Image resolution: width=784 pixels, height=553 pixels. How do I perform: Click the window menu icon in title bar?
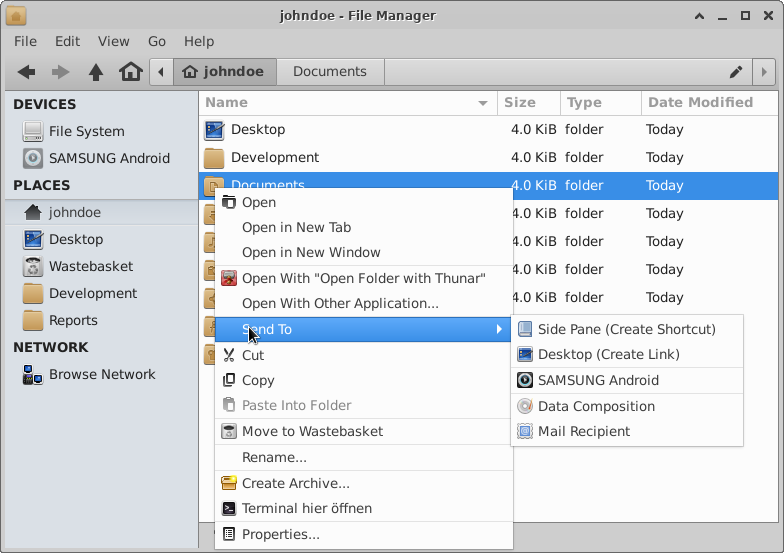tap(16, 16)
